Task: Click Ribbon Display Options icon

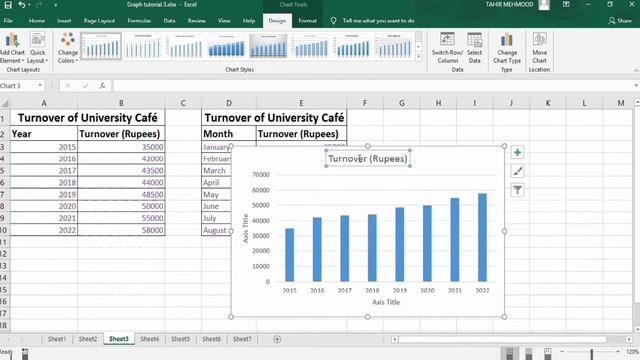Action: (x=566, y=4)
